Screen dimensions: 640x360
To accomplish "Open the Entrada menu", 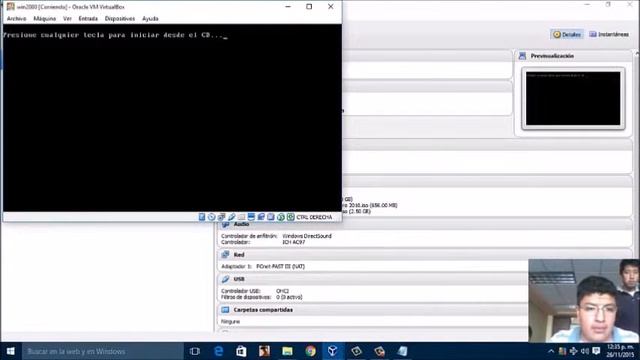I will [88, 19].
